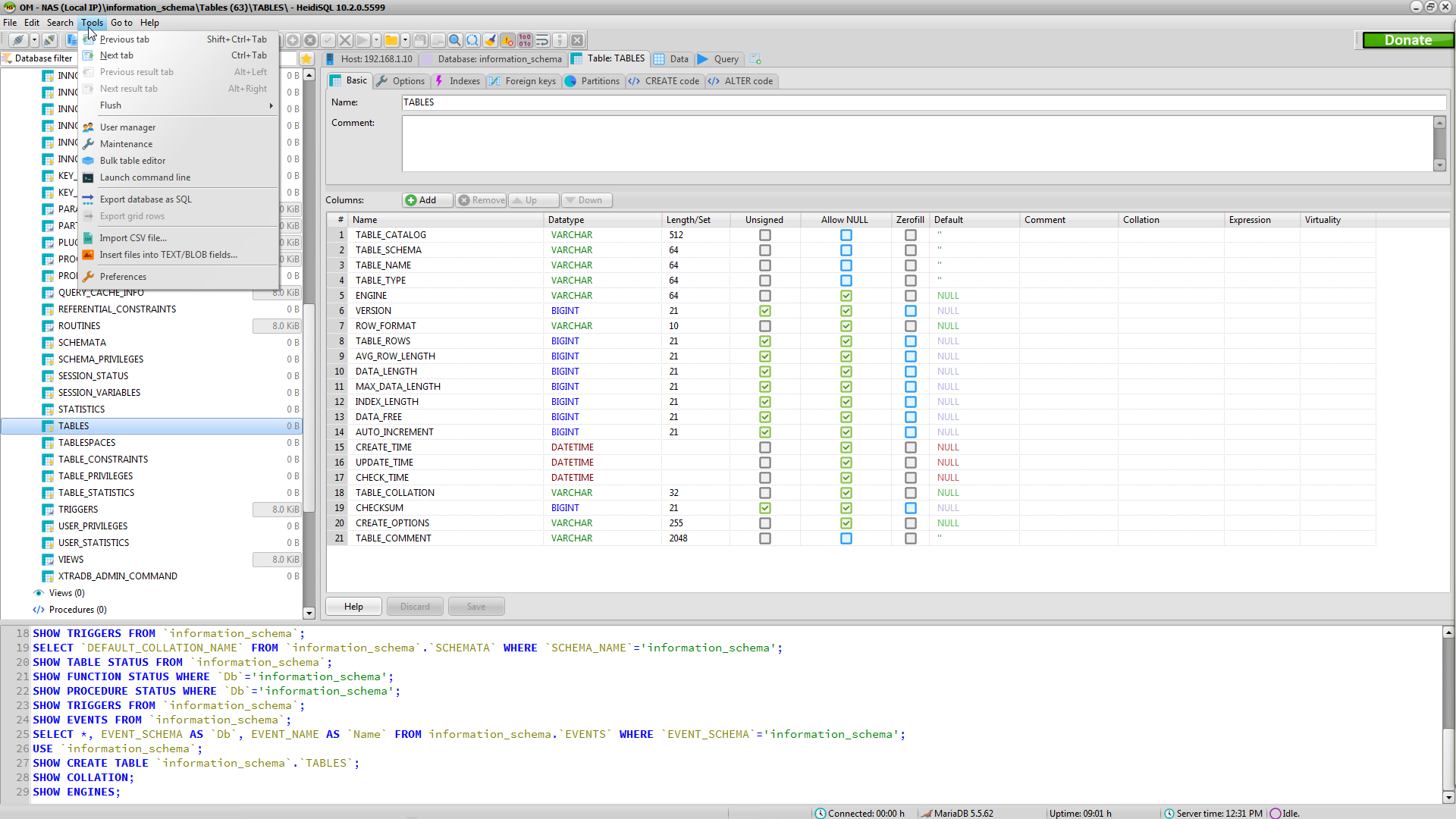Click the wrap long lines toolbar icon
Screen dimensions: 1456x819
point(542,40)
